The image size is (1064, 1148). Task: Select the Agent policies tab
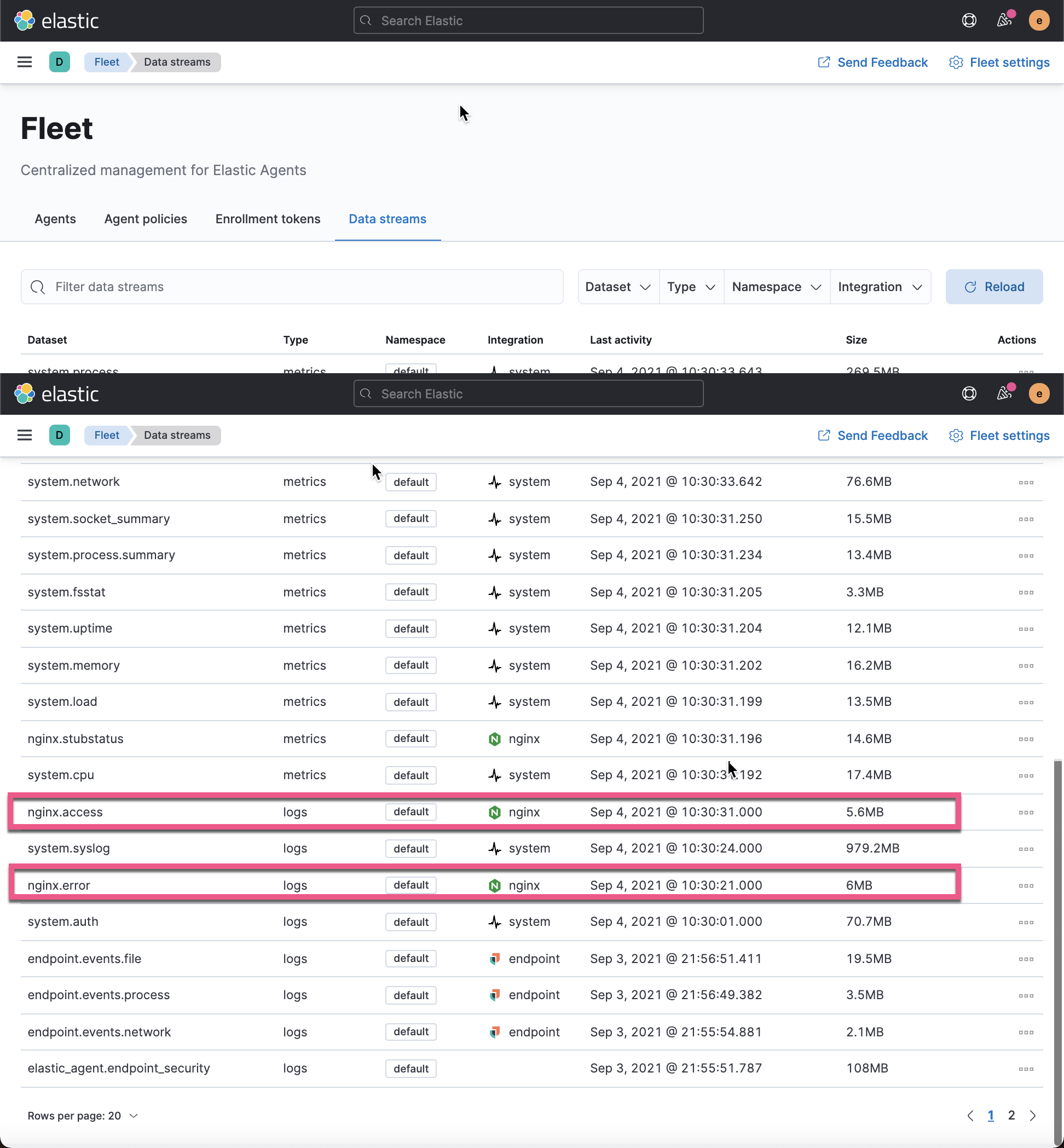point(145,218)
